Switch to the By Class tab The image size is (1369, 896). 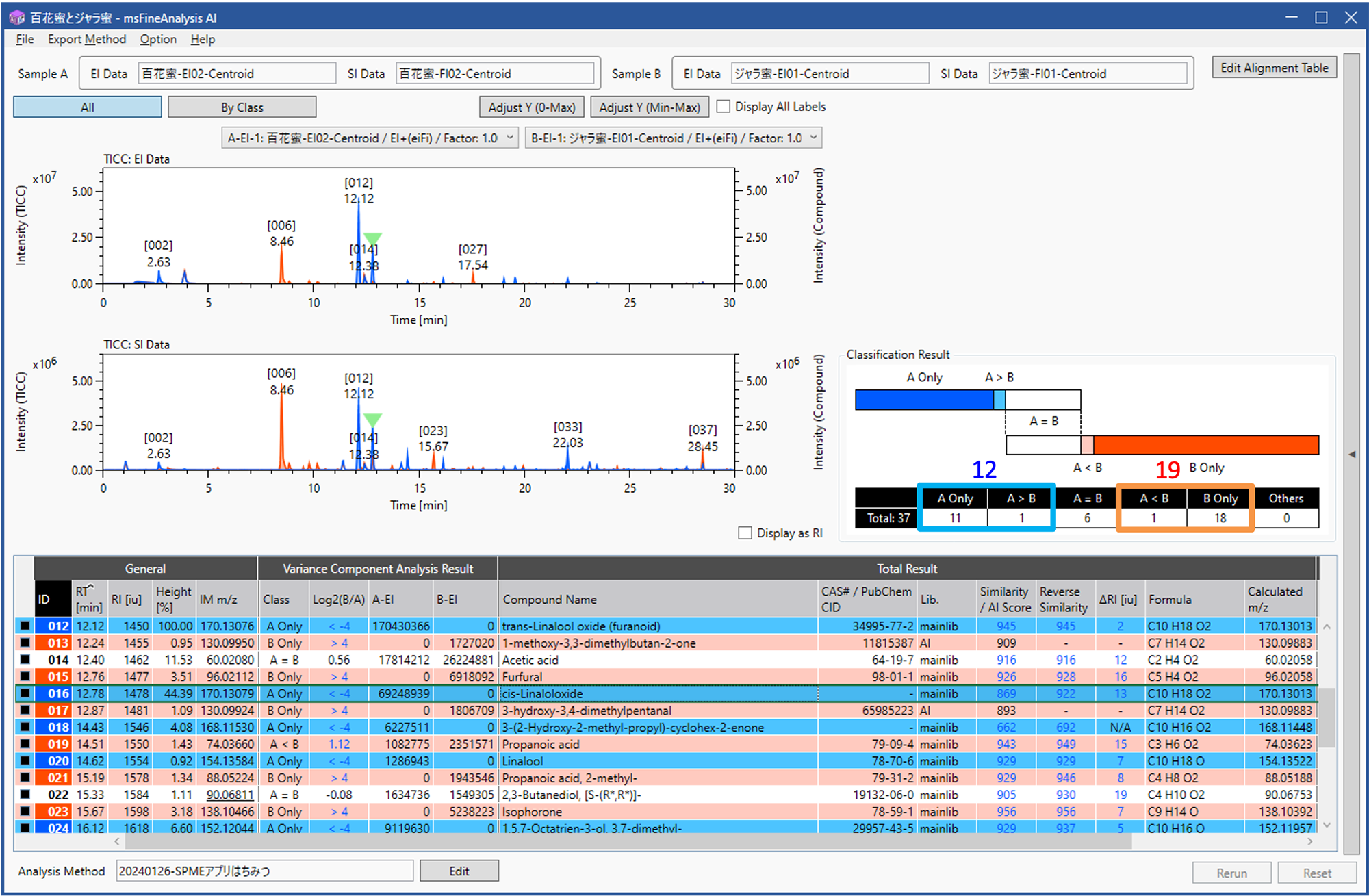tap(242, 107)
